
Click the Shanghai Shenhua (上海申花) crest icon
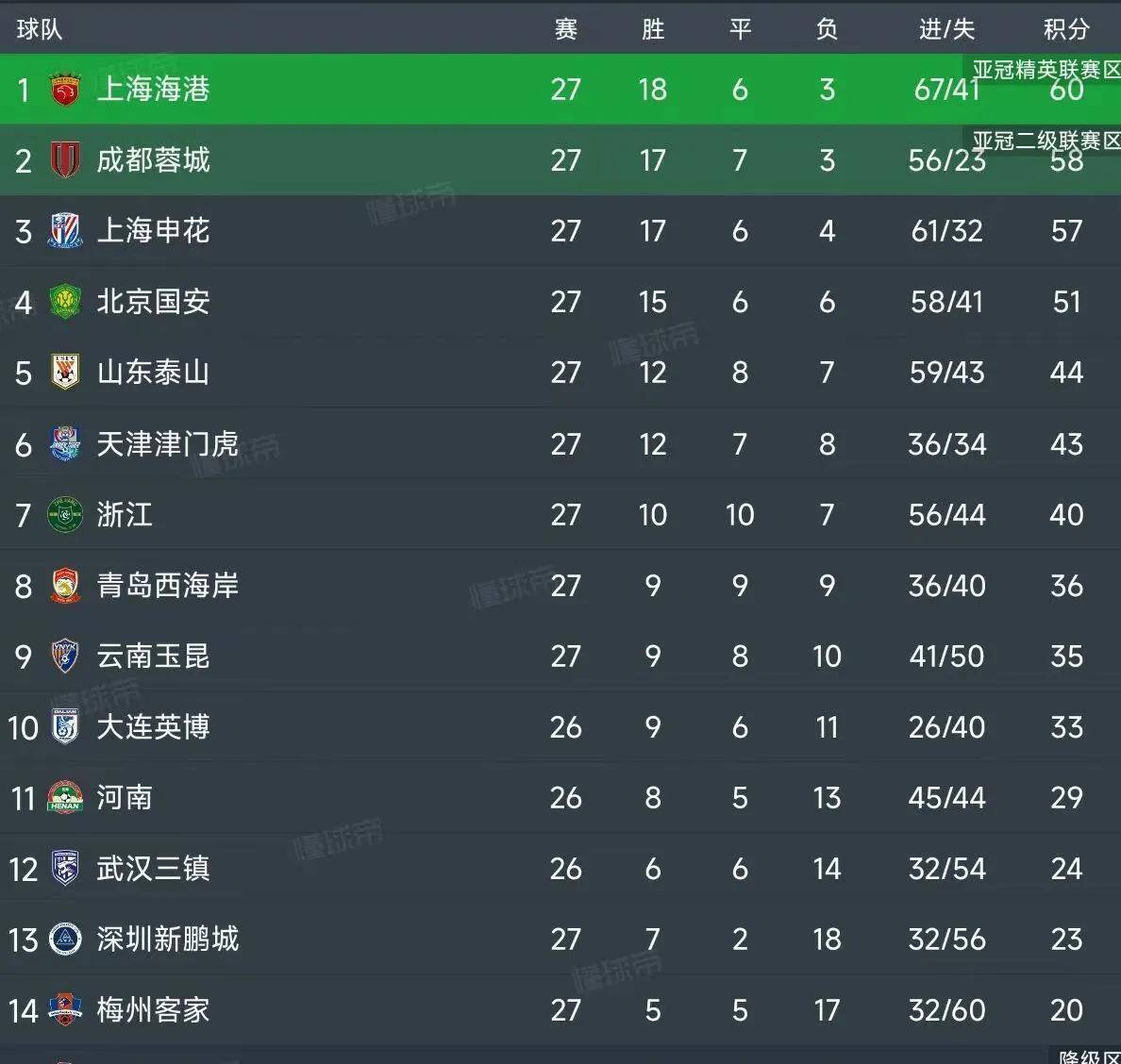coord(65,231)
